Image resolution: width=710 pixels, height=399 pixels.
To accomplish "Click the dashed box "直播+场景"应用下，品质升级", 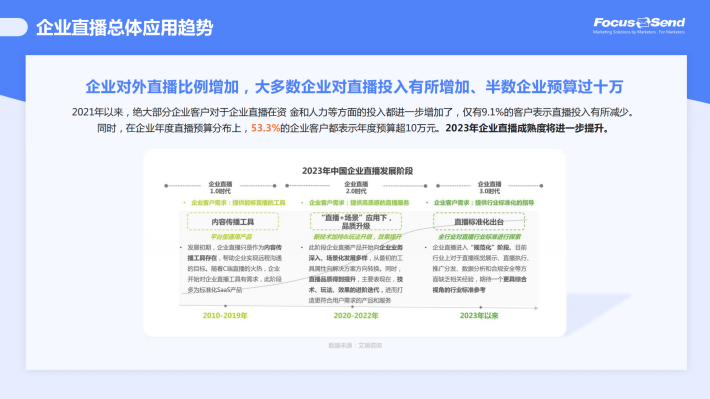I will coord(356,221).
